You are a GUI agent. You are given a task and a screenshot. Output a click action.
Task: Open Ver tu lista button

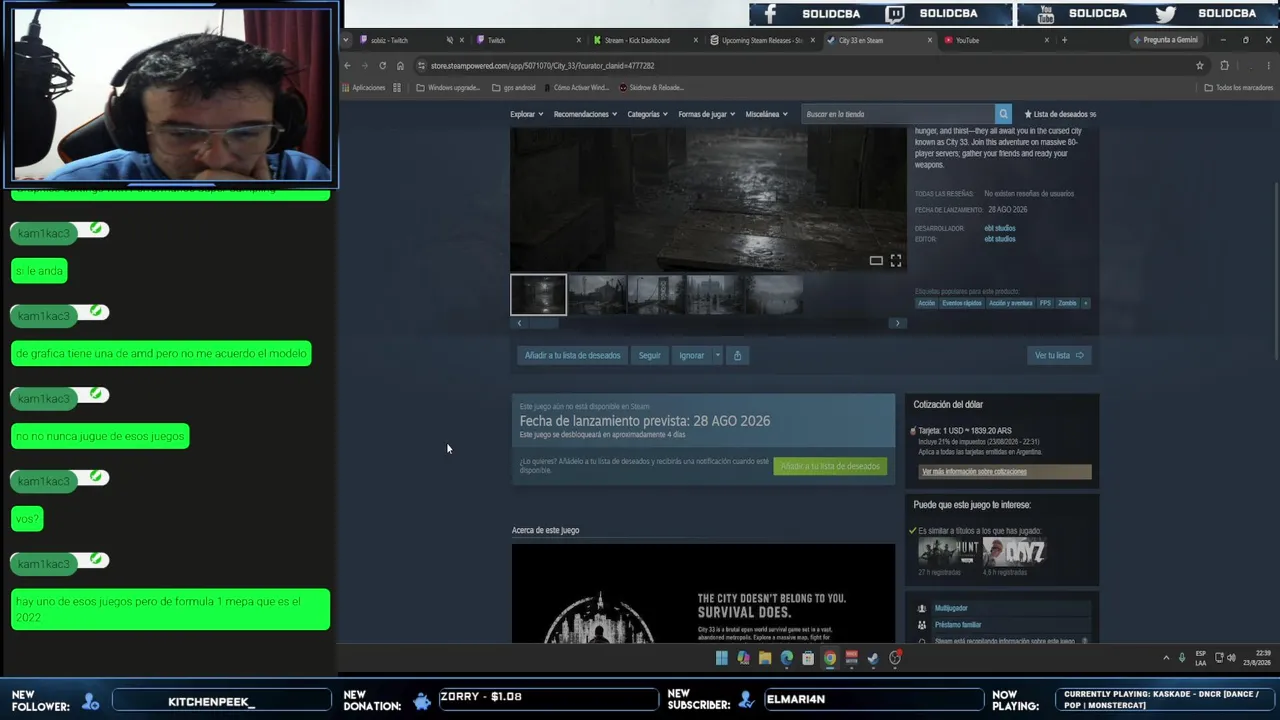point(1058,355)
